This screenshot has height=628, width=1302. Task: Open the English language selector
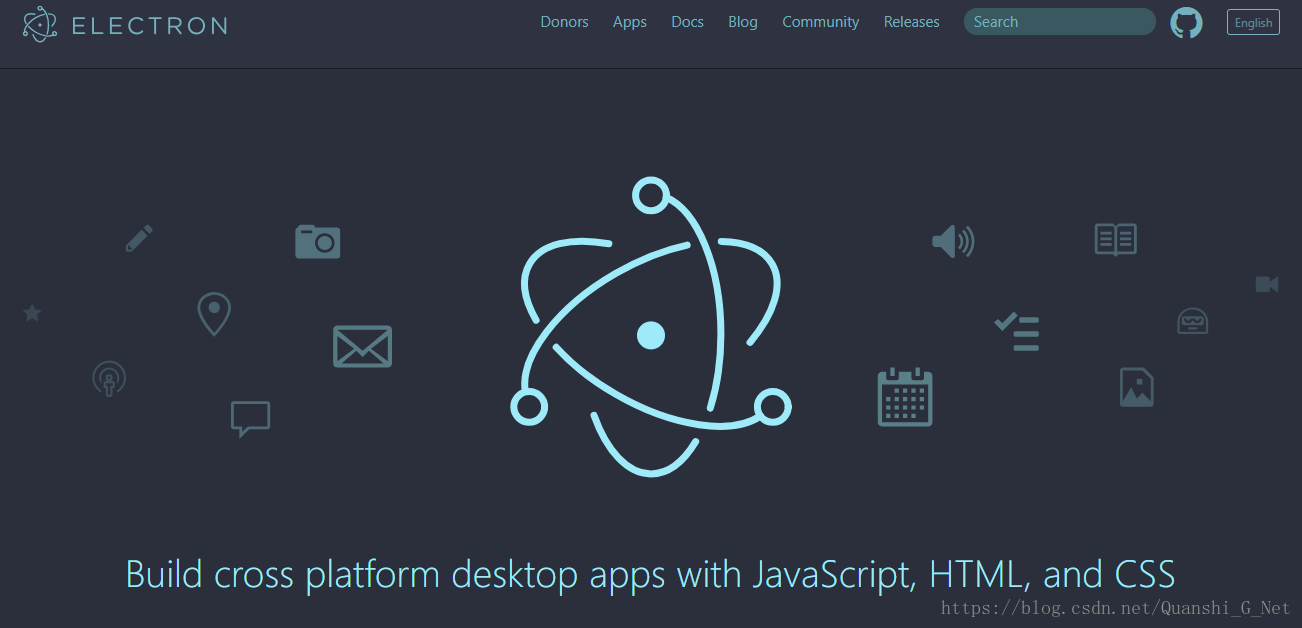(1253, 22)
